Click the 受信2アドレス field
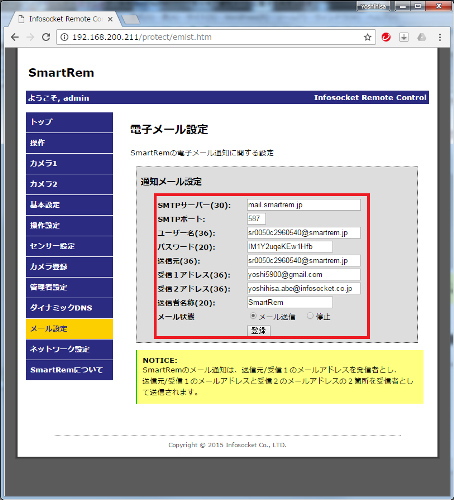This screenshot has width=454, height=500. [304, 289]
